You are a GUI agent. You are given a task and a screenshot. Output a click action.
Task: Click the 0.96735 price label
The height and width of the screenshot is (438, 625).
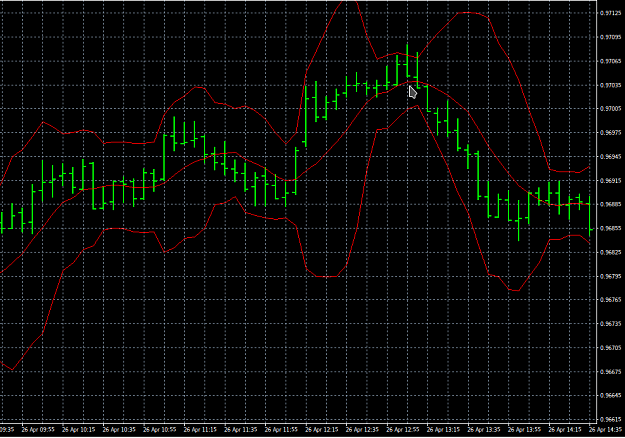pyautogui.click(x=613, y=324)
